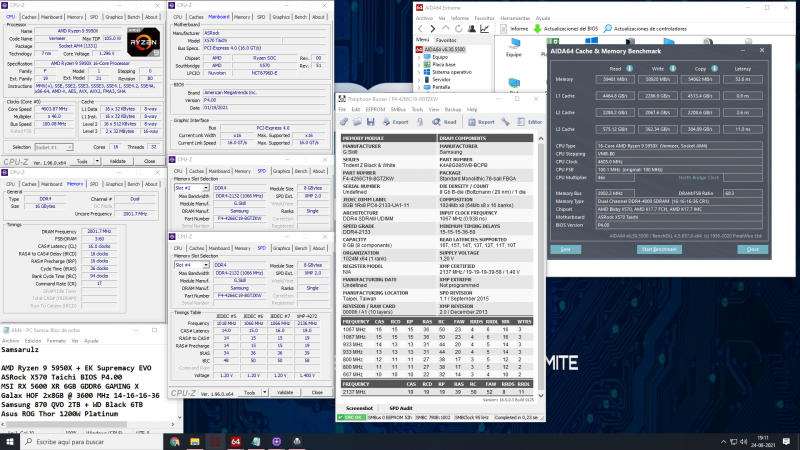The height and width of the screenshot is (450, 800).
Task: Click the Equipo computer icon in AIDA64 pane
Action: 514,46
